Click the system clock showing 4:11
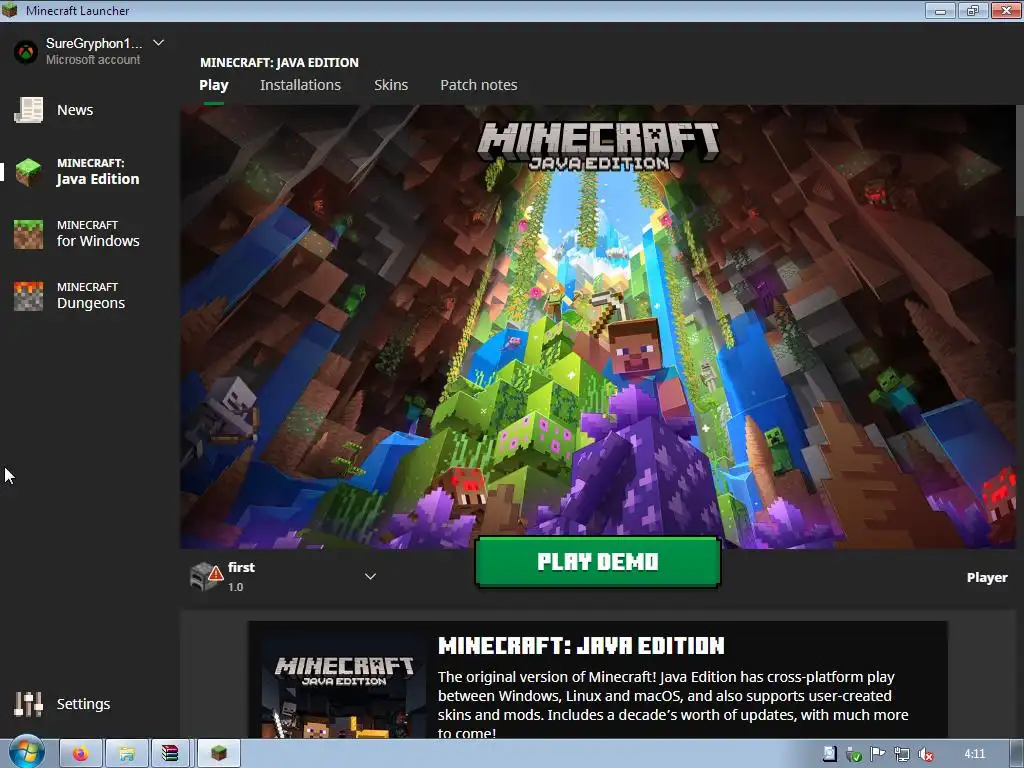 [x=974, y=754]
